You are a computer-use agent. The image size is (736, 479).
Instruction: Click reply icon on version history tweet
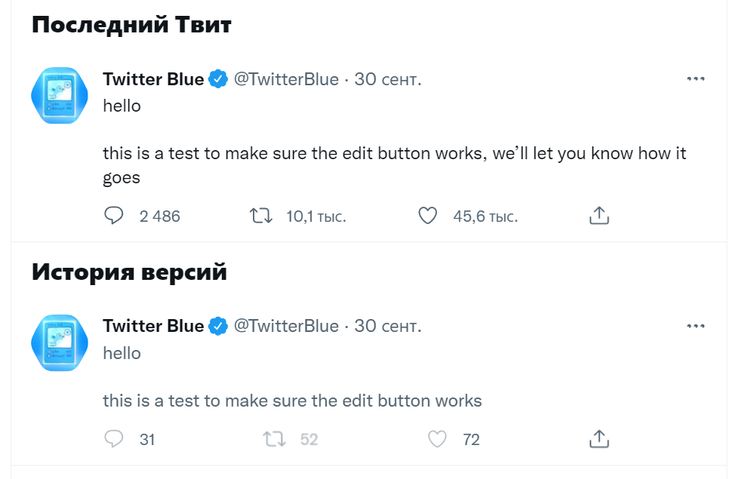point(114,438)
